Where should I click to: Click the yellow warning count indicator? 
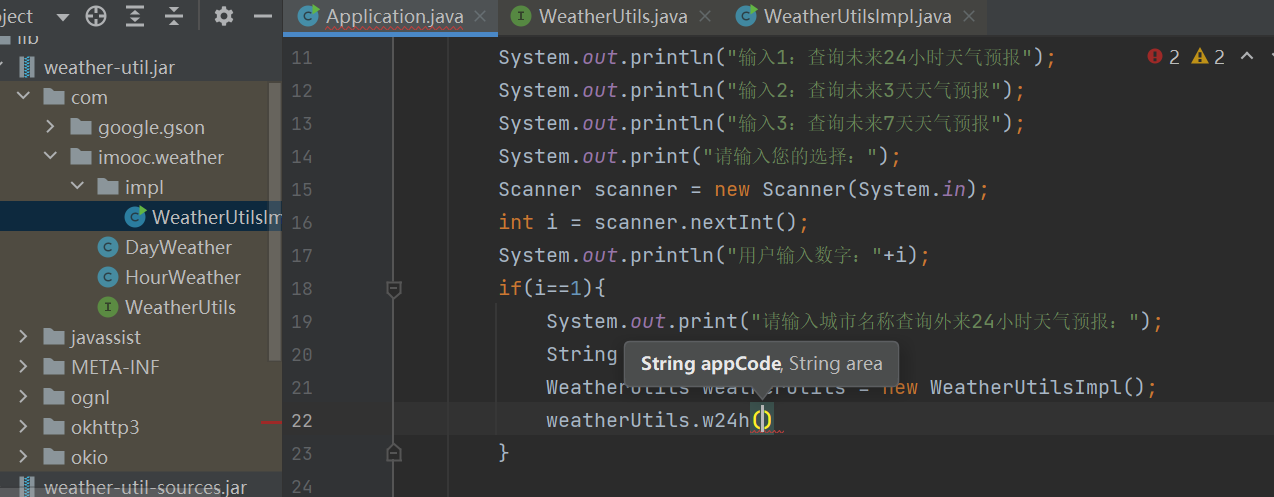tap(1208, 57)
